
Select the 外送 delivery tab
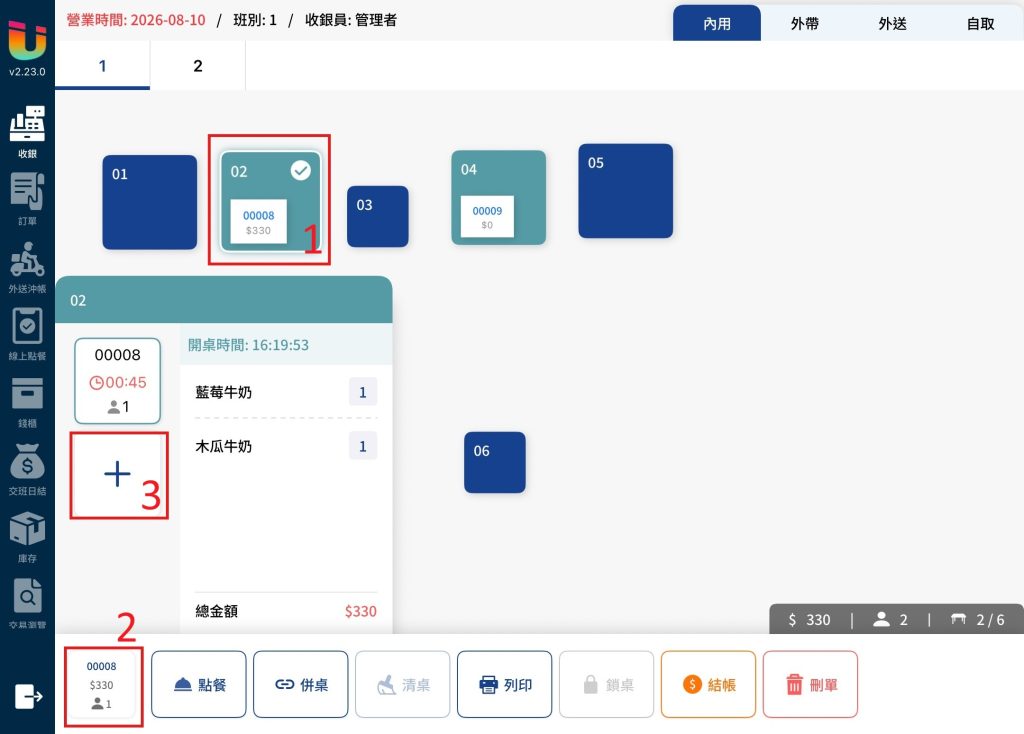click(x=892, y=24)
